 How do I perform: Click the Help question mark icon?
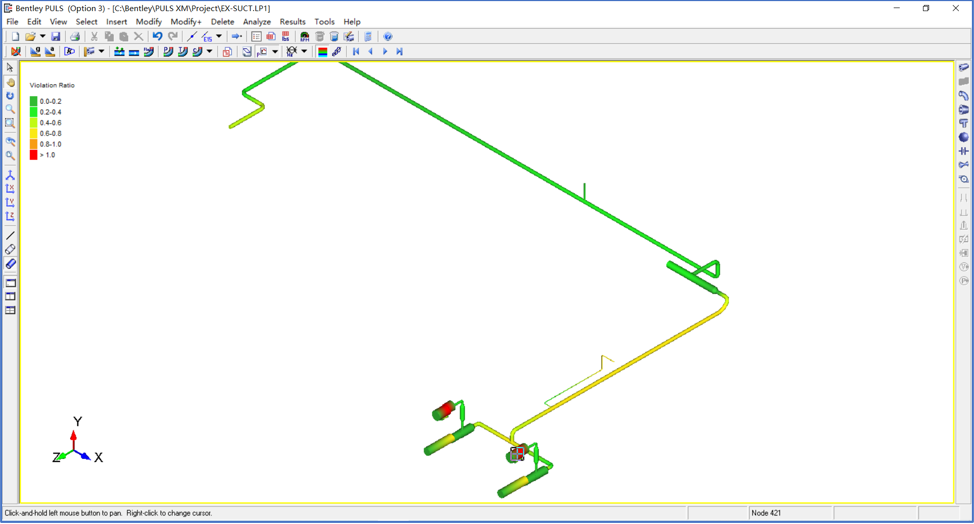tap(388, 37)
